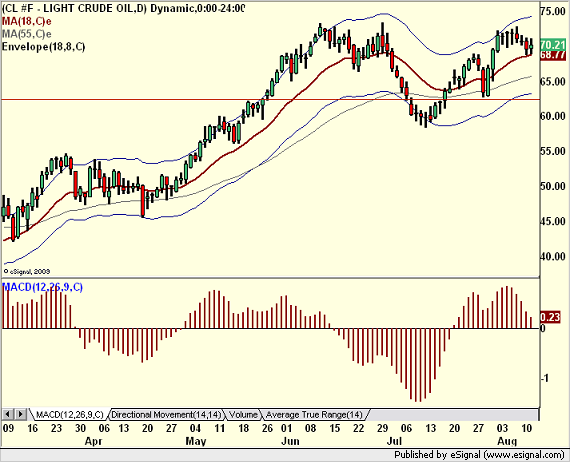Viewport: 570px width, 462px height.
Task: Click the 65.00 price axis label
Action: tap(553, 81)
